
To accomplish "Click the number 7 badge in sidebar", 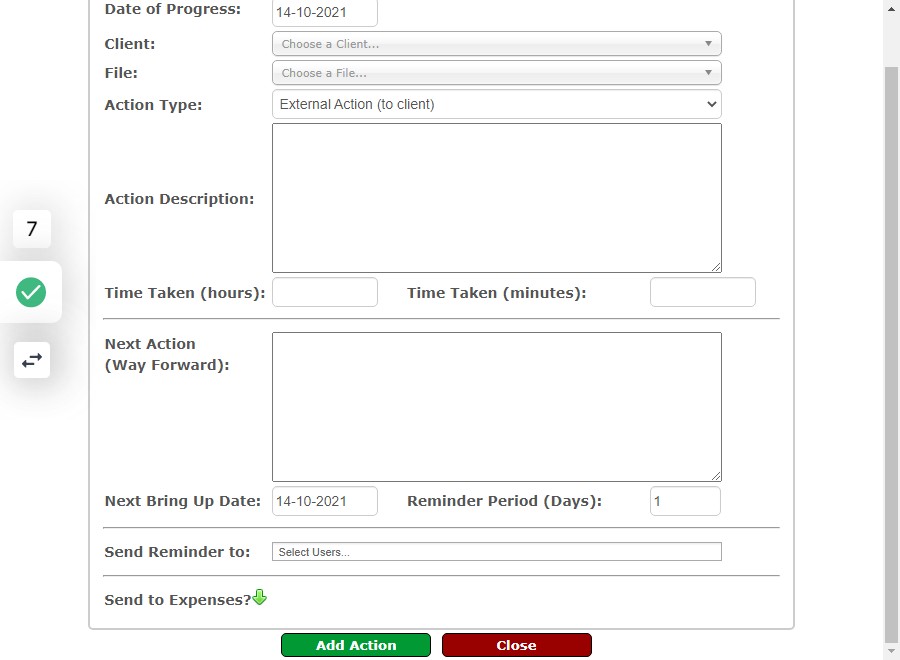I will [x=32, y=229].
